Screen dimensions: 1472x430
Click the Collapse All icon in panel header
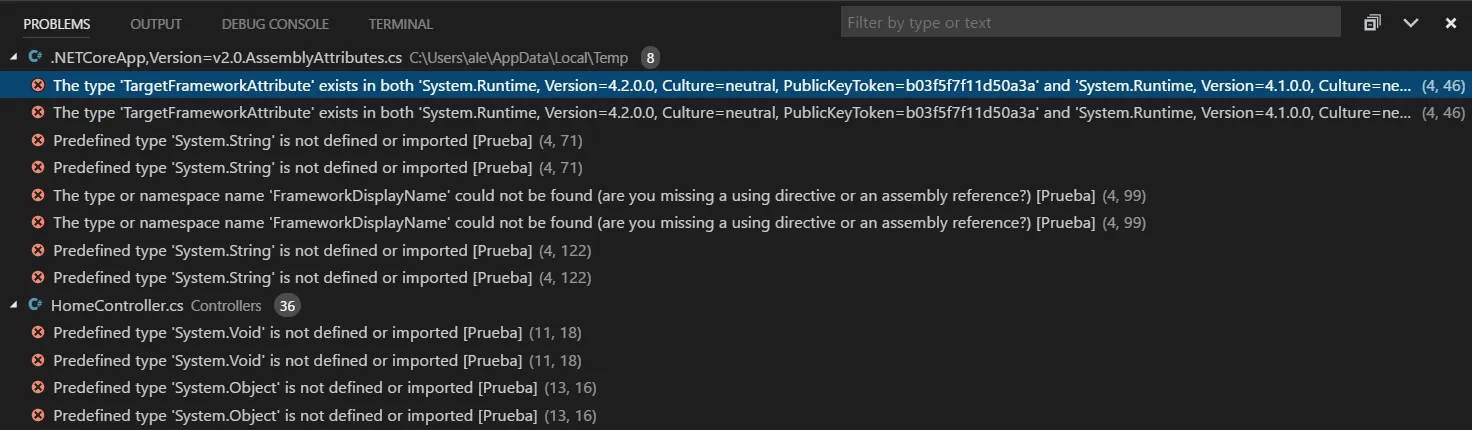tap(1372, 23)
